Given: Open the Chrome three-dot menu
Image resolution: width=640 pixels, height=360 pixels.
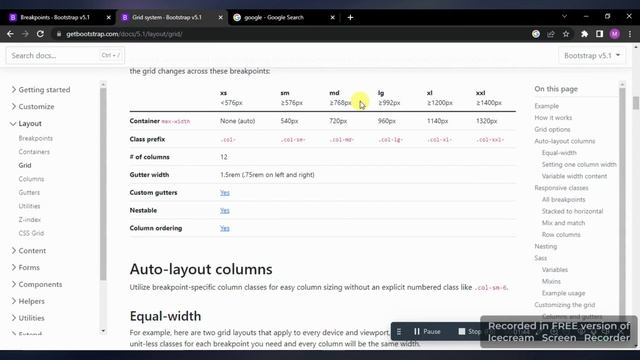Looking at the screenshot, I should 630,34.
